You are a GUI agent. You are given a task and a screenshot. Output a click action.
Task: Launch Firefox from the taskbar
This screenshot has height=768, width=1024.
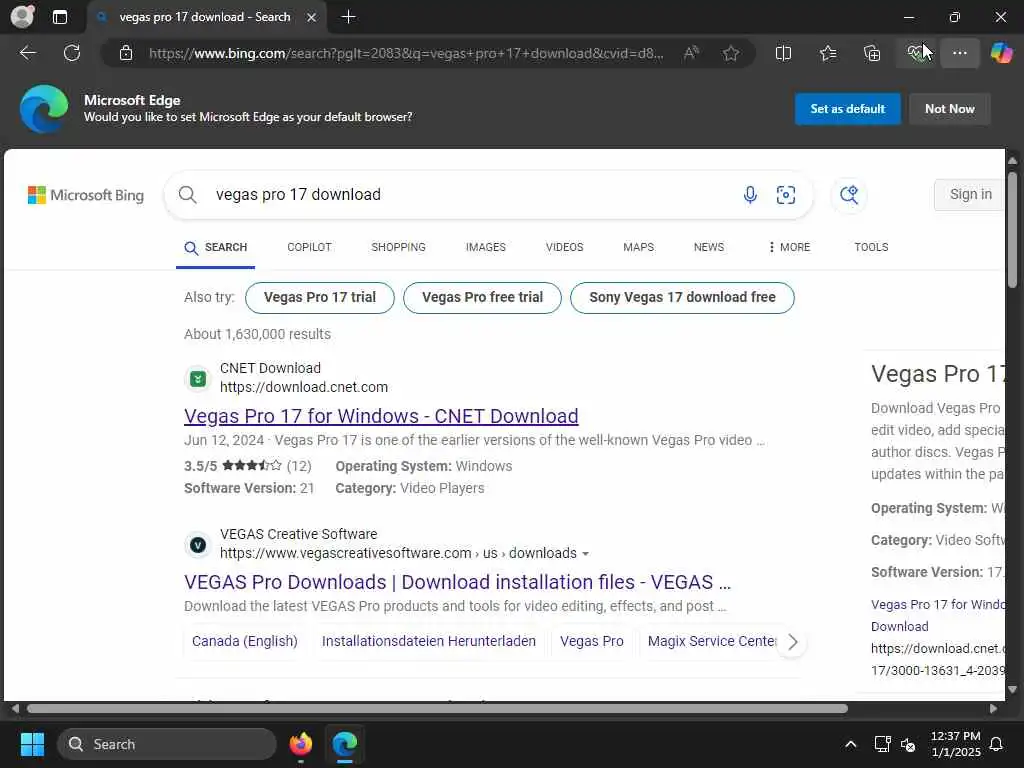point(300,744)
